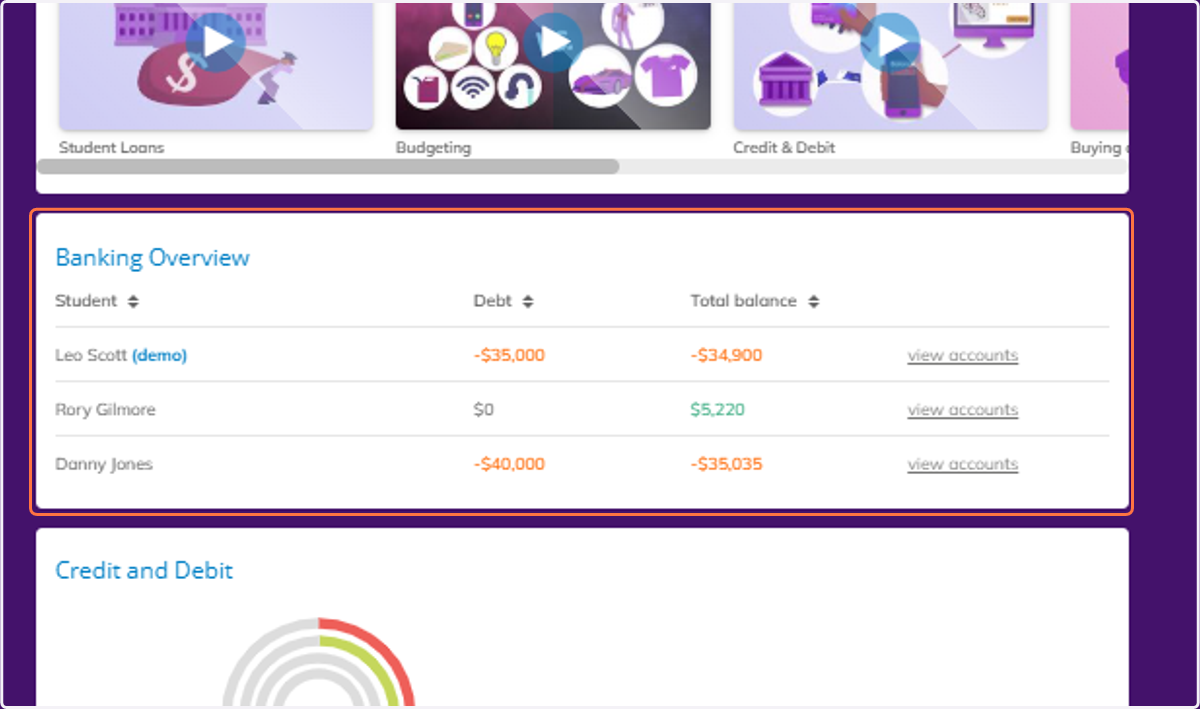Play the Budgeting video

click(553, 42)
